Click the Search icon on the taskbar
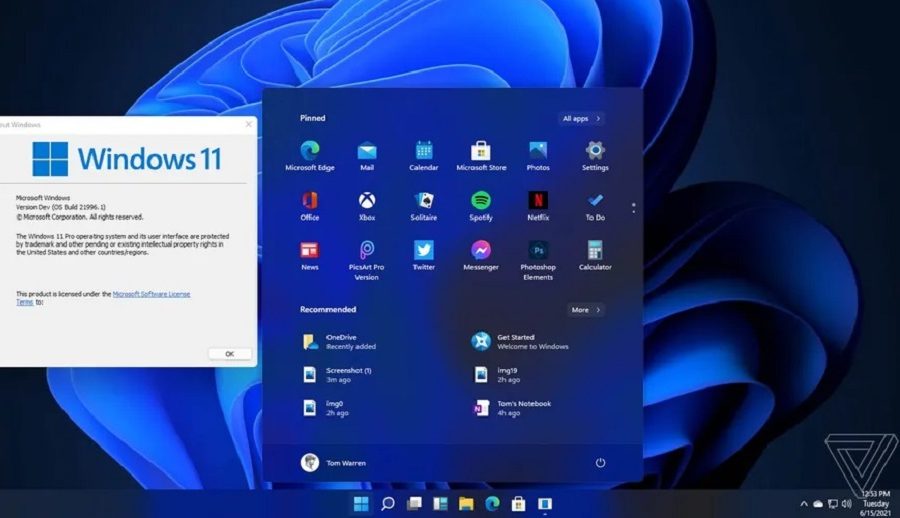The width and height of the screenshot is (900, 518). coord(387,503)
